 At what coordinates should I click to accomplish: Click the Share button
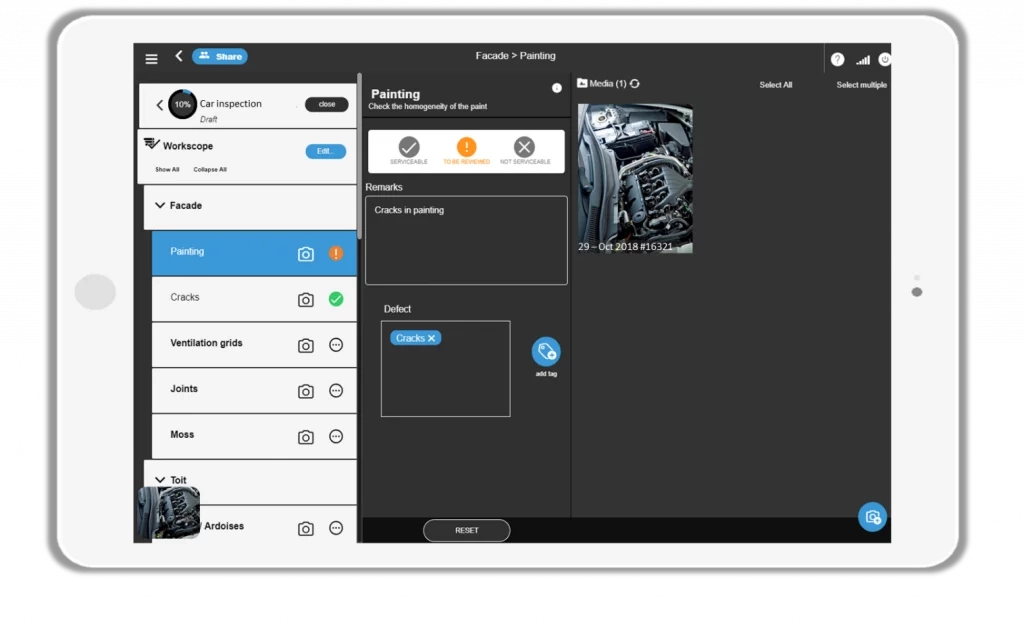click(x=220, y=57)
